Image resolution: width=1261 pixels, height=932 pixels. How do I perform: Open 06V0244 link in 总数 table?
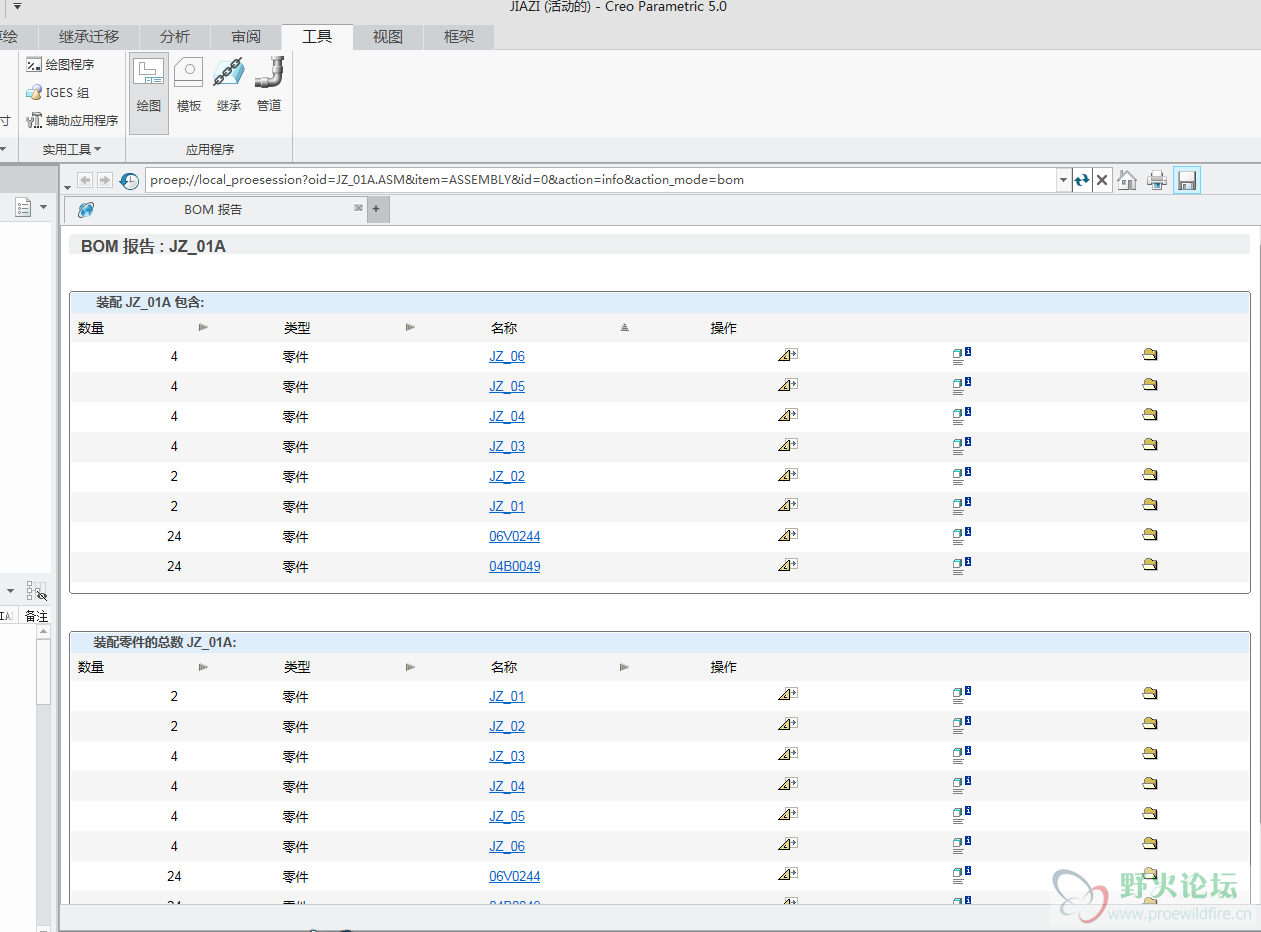pyautogui.click(x=515, y=877)
